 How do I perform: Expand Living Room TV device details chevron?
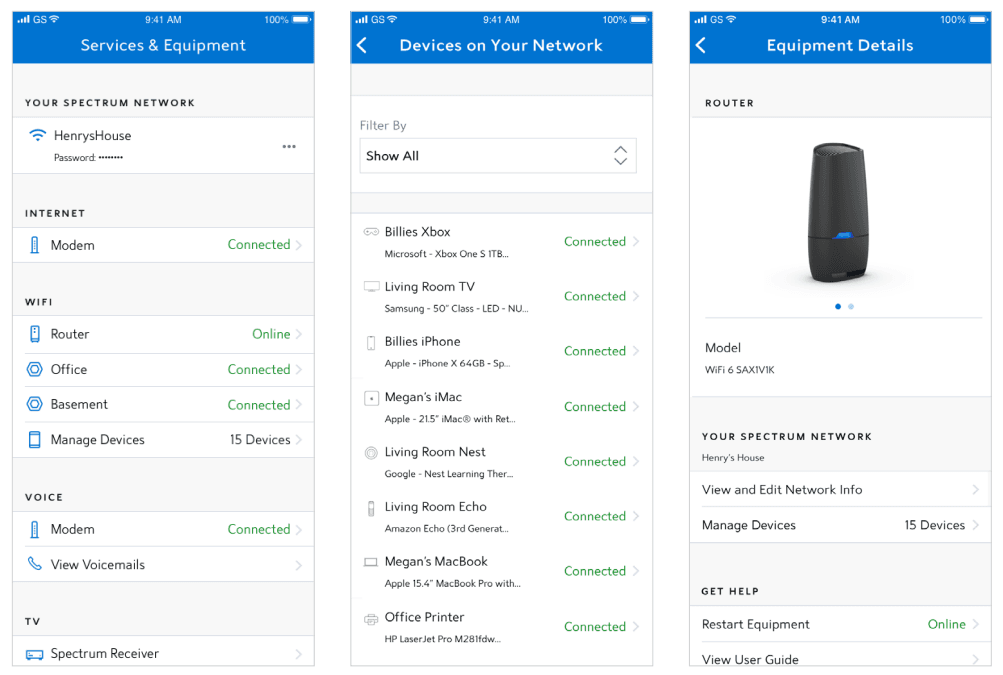(x=636, y=297)
